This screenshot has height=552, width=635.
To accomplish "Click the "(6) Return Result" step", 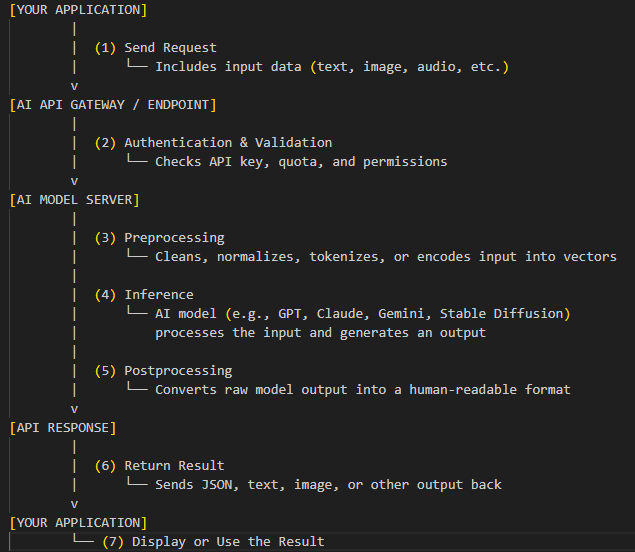I will click(x=159, y=466).
